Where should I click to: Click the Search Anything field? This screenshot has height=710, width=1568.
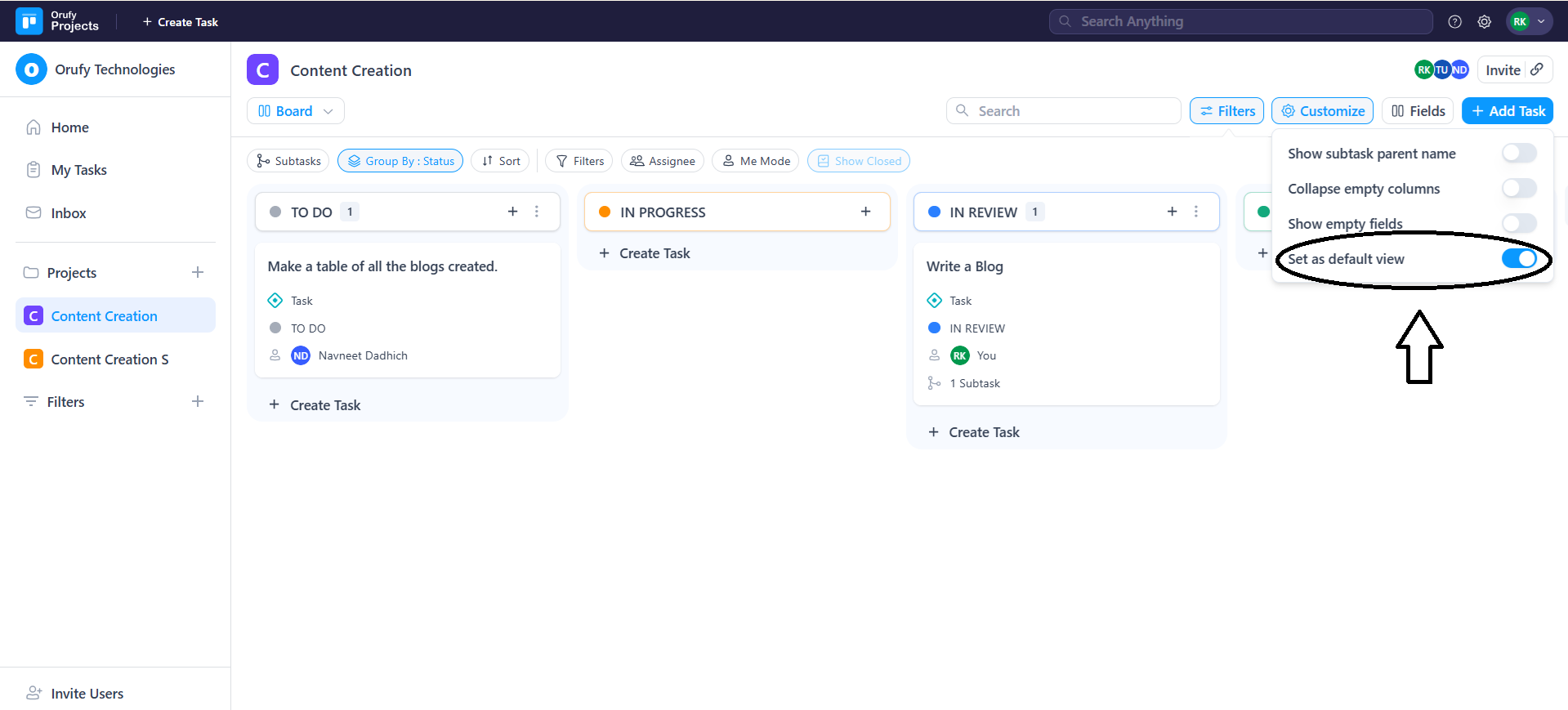[x=1240, y=22]
